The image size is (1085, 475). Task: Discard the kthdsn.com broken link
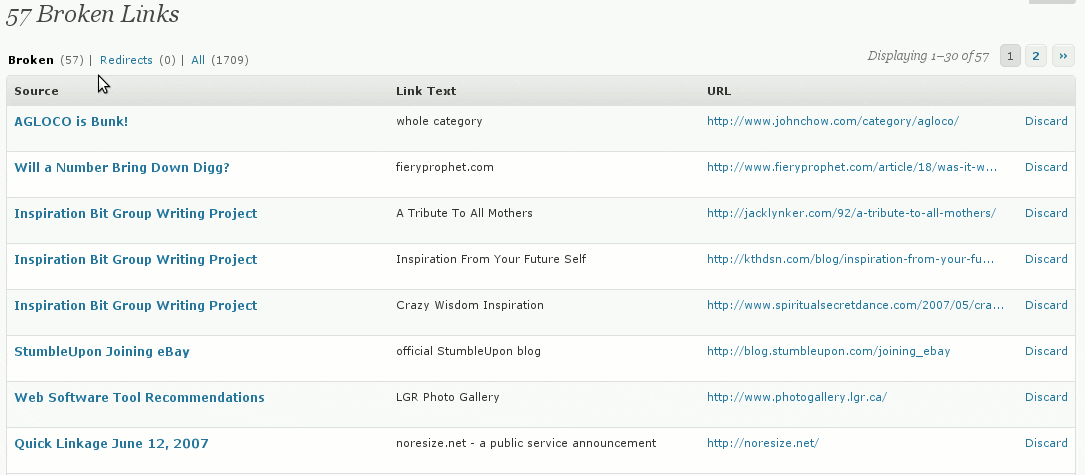(1046, 259)
